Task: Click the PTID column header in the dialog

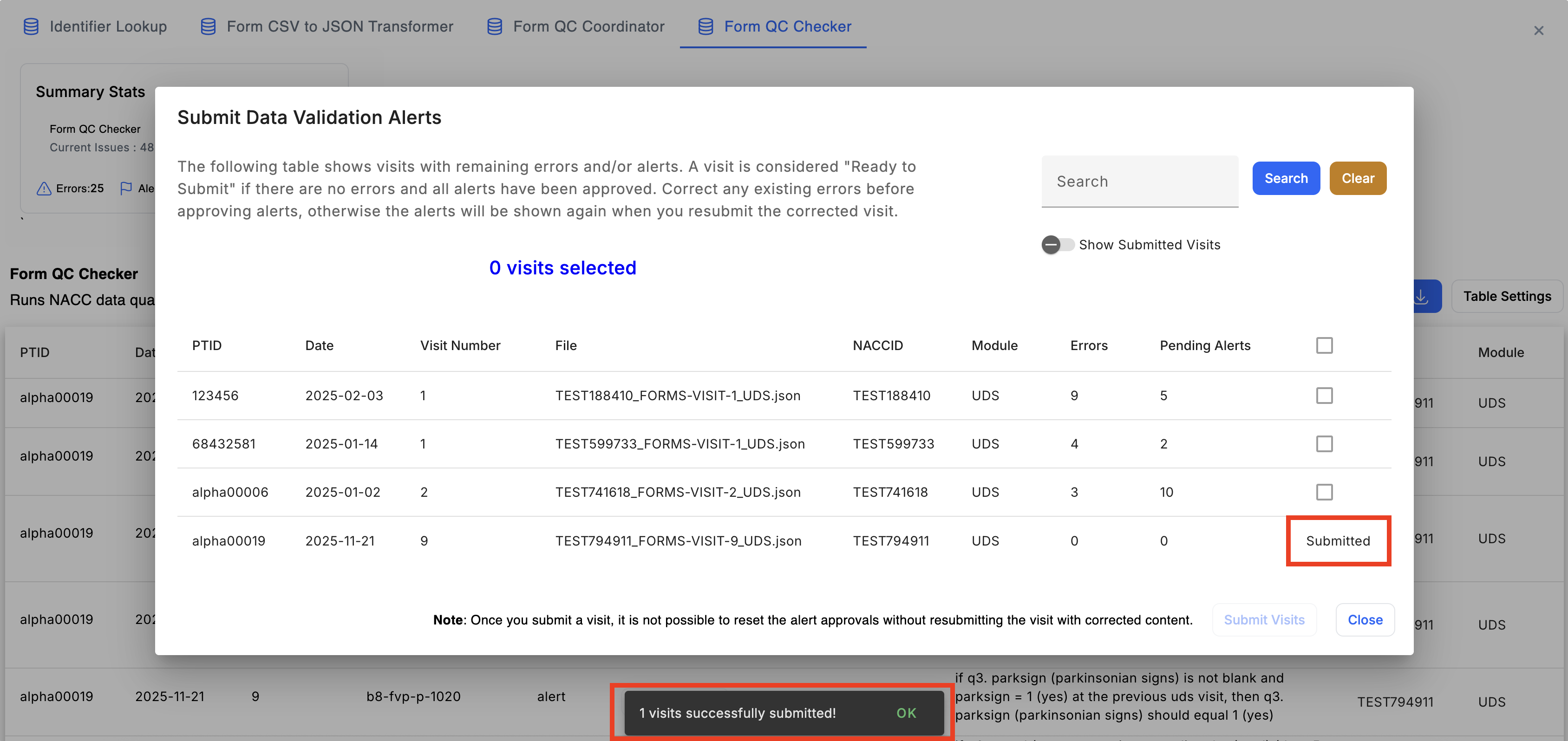Action: [x=207, y=345]
